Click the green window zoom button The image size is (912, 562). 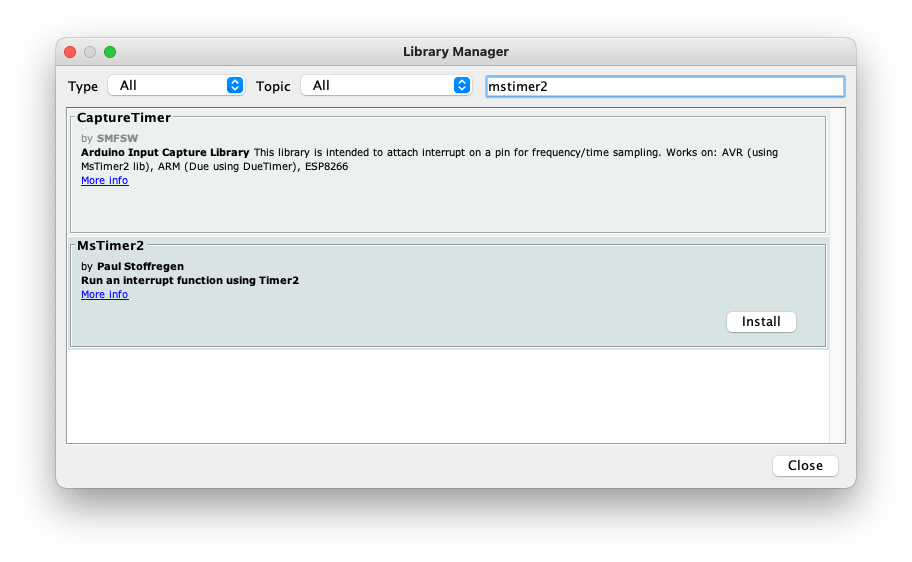110,52
